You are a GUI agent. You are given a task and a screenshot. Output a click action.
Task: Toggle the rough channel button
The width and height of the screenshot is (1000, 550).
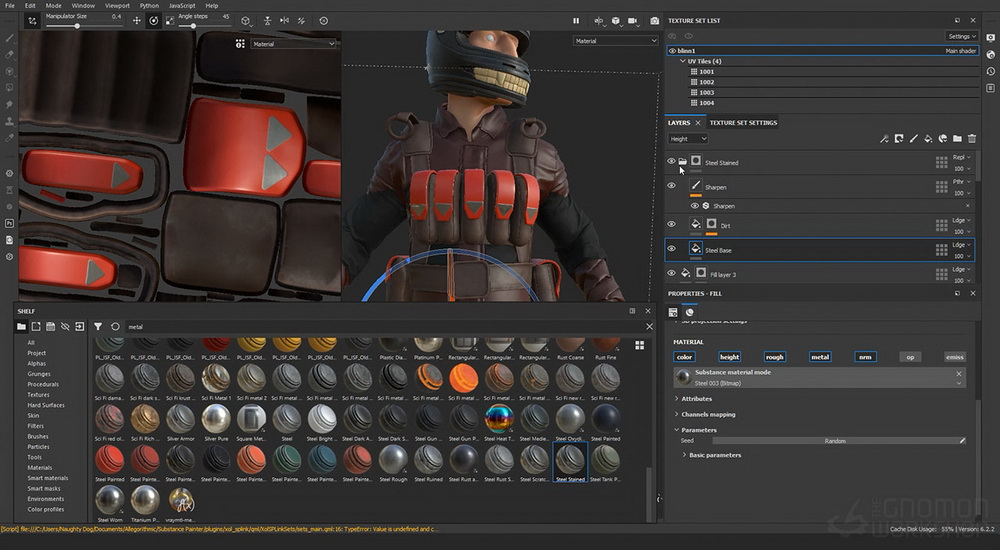(x=774, y=357)
